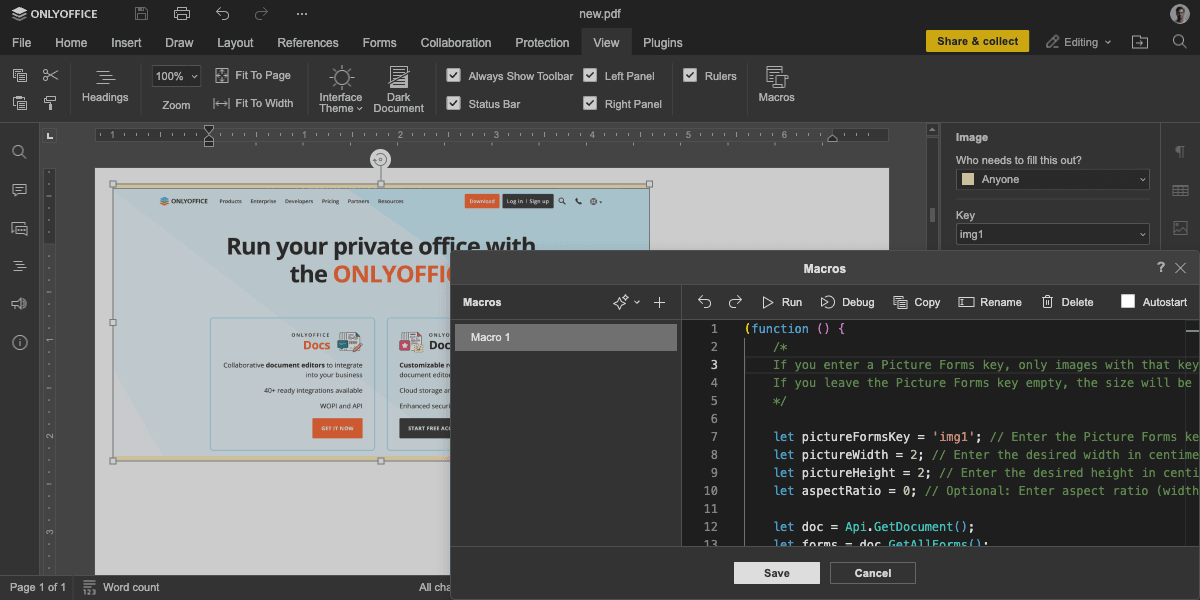This screenshot has width=1200, height=600.
Task: Open the Key img1 dropdown
Action: pos(1053,234)
